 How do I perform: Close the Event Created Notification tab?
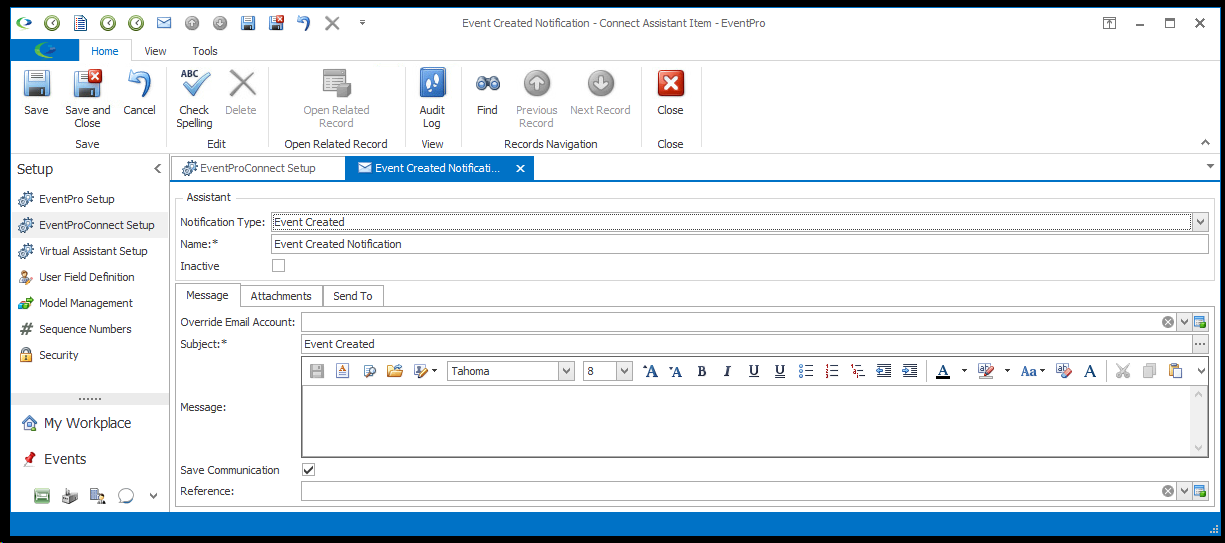[520, 169]
